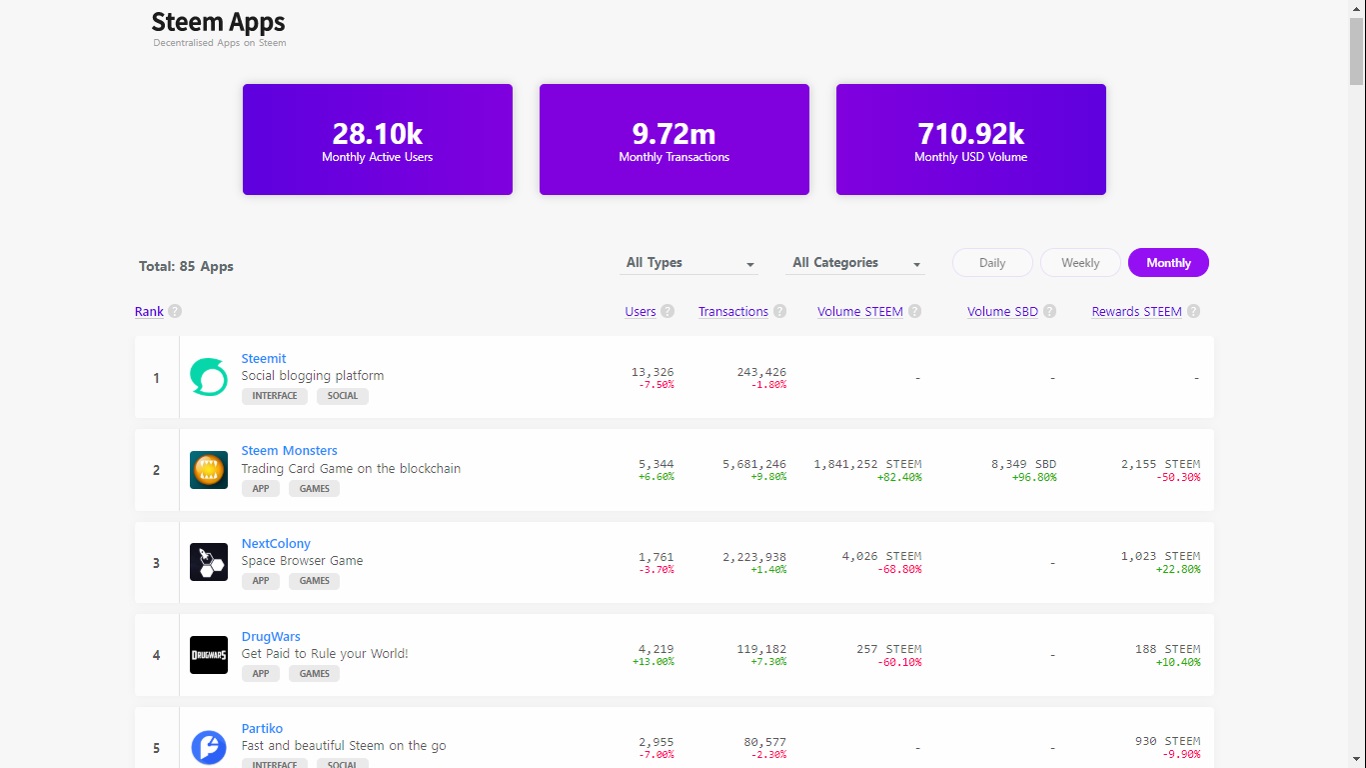Screen dimensions: 1366x768
Task: Sort by Users column header
Action: click(x=641, y=311)
